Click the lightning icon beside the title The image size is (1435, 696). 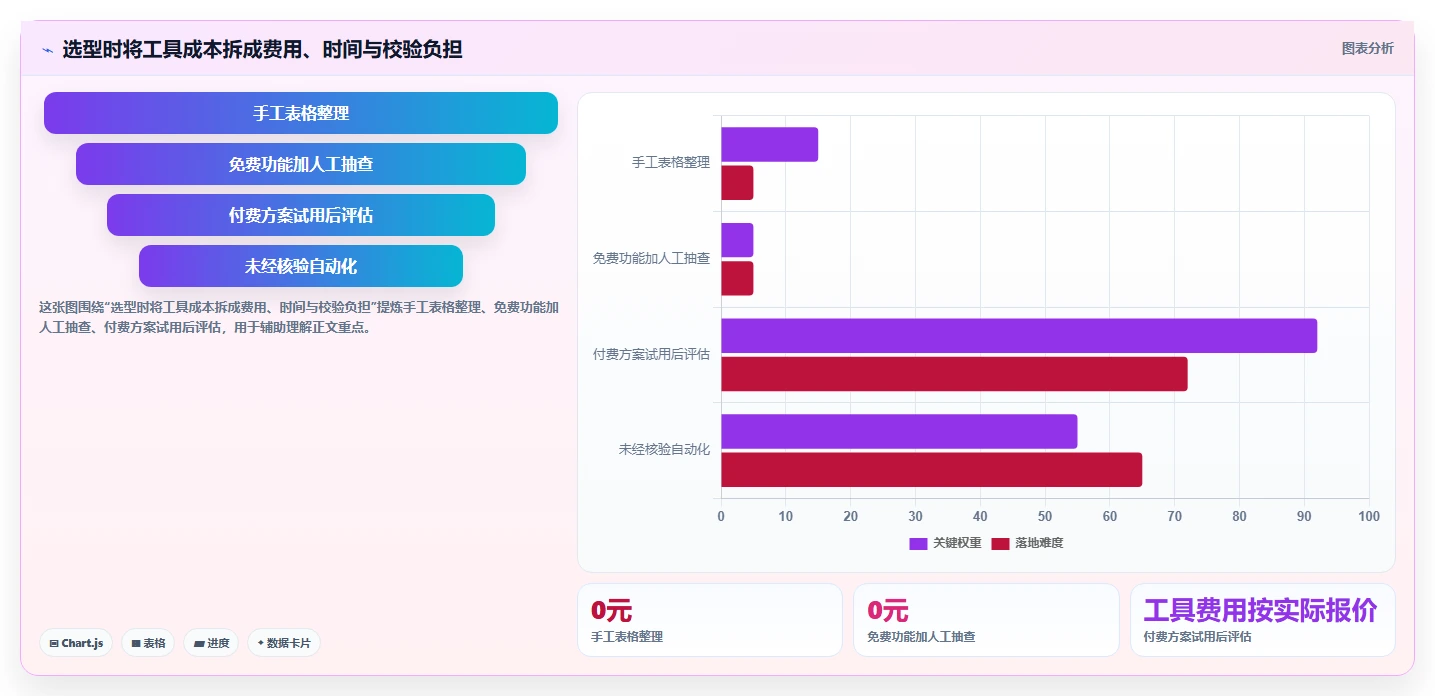(x=48, y=50)
